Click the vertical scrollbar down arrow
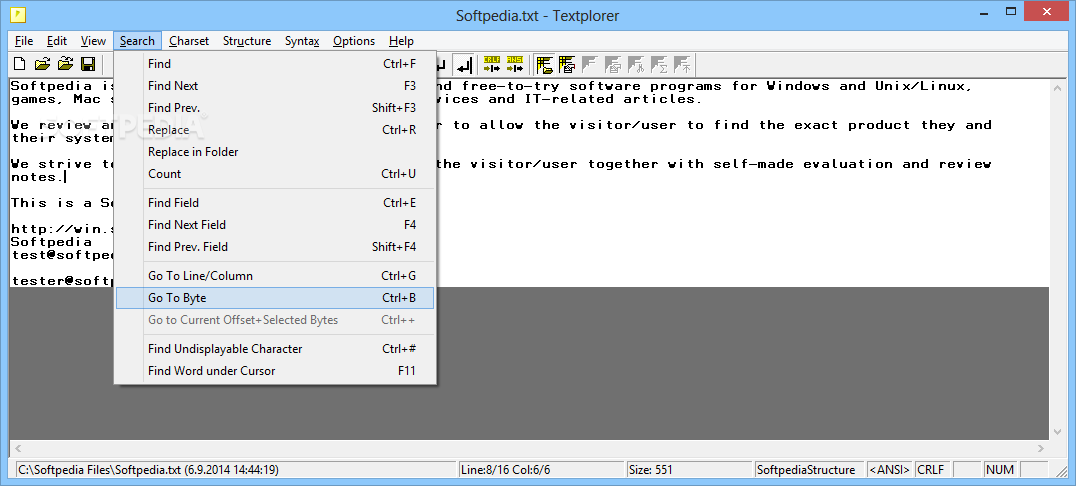 coord(1057,432)
